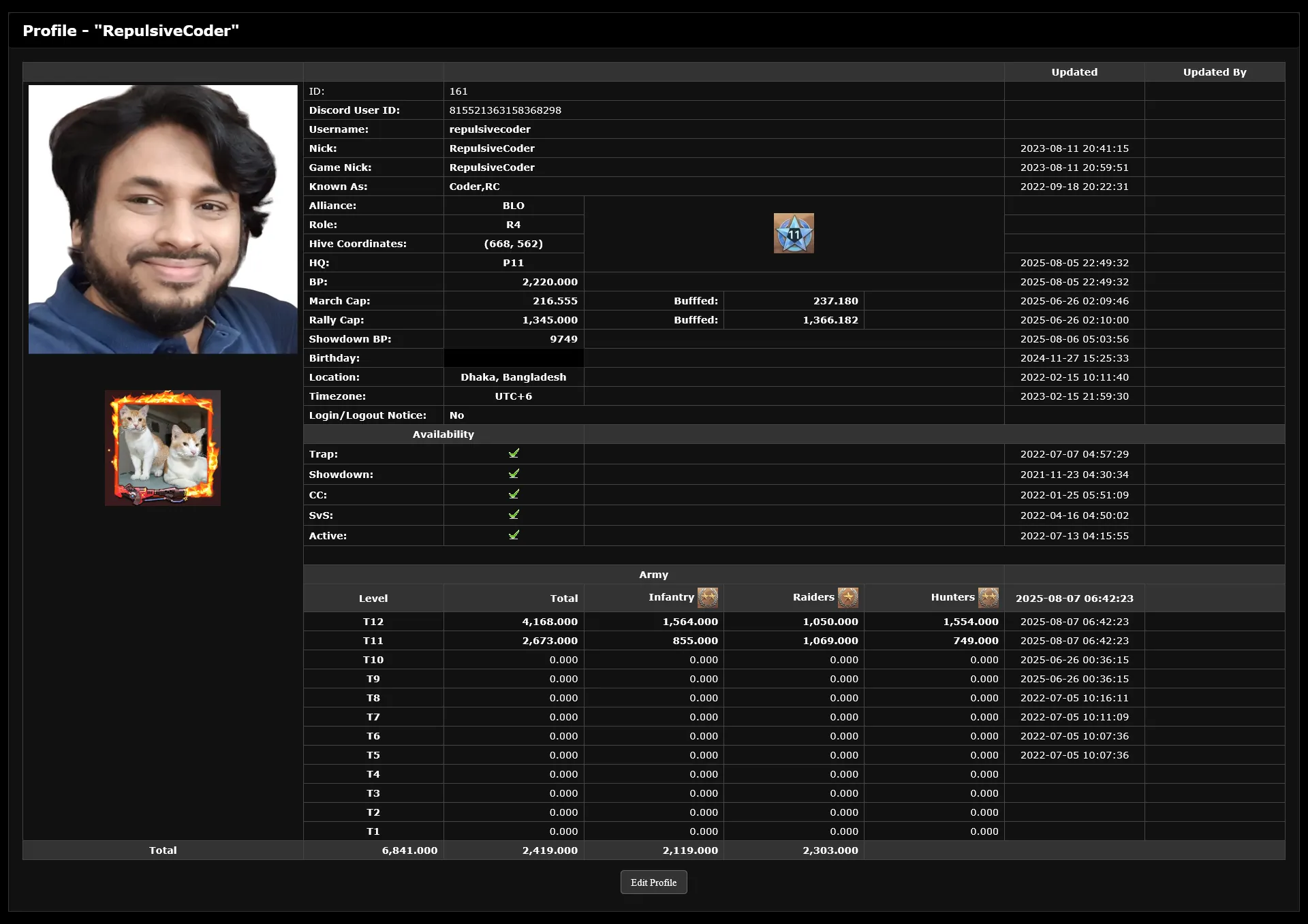The image size is (1308, 924).
Task: Click the flaming cat avatar frame
Action: click(163, 448)
